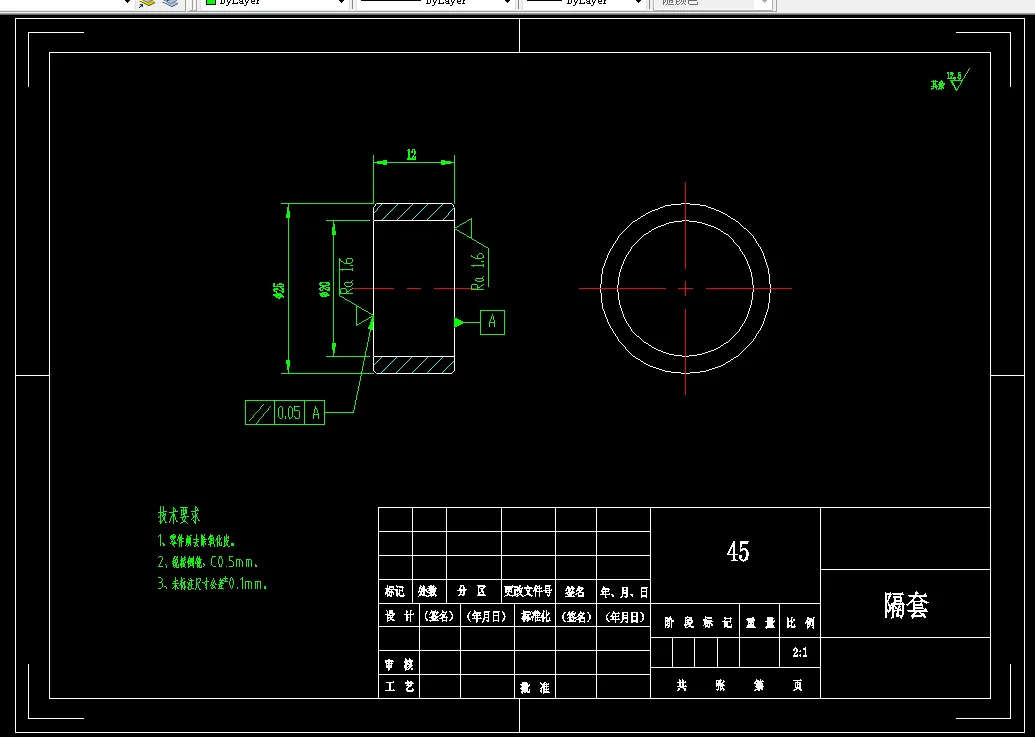
Task: Click the 设计 cell
Action: [399, 616]
